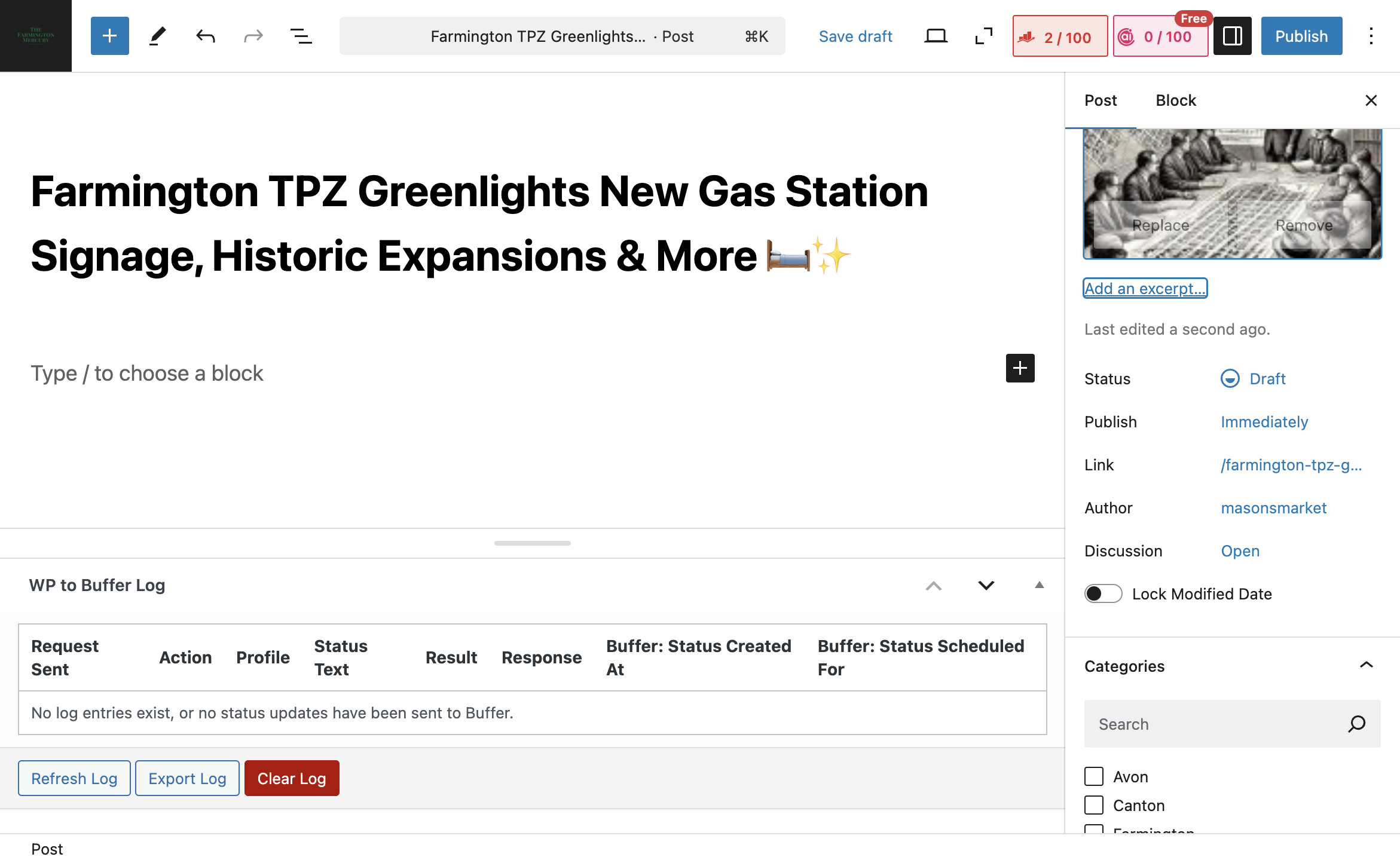
Task: Click Add an excerpt link
Action: [x=1145, y=288]
